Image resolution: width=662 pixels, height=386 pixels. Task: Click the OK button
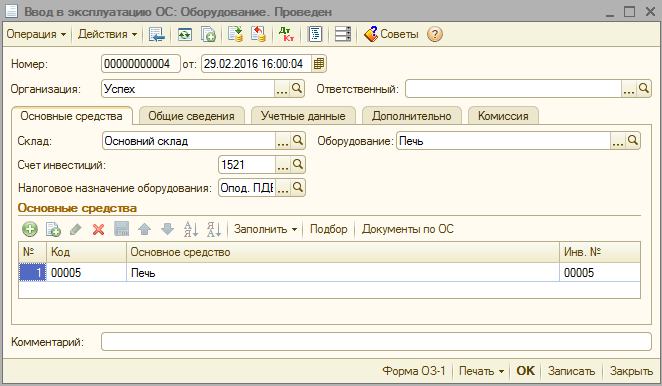pyautogui.click(x=525, y=371)
